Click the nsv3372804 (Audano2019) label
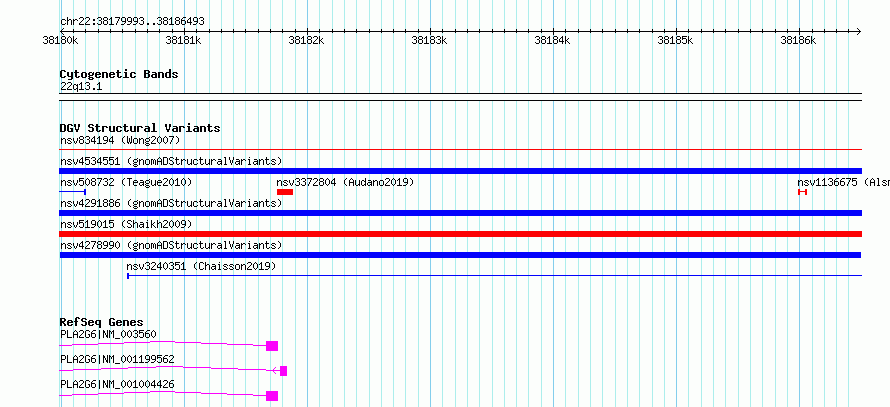890x407 pixels. pos(345,182)
